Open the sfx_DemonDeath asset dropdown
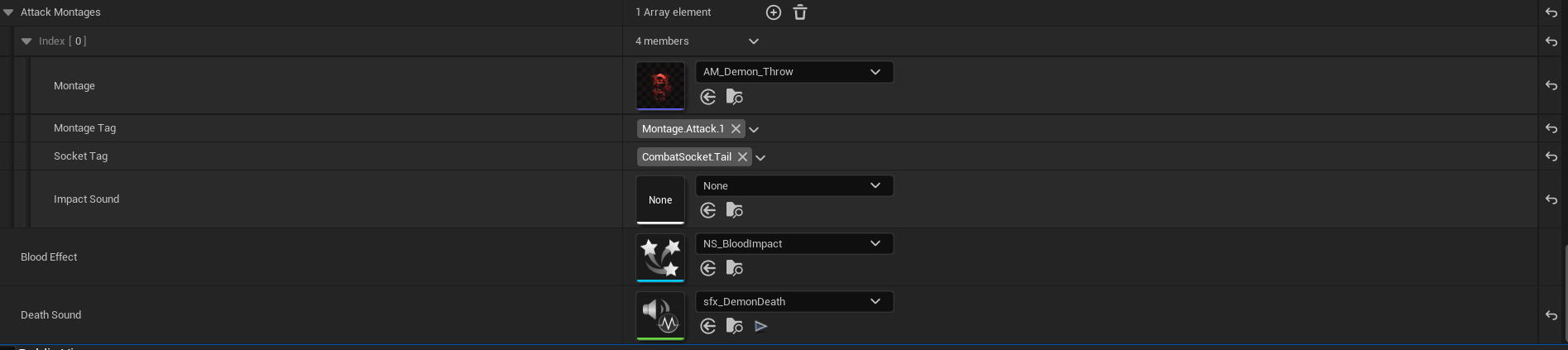1568x350 pixels. click(794, 302)
